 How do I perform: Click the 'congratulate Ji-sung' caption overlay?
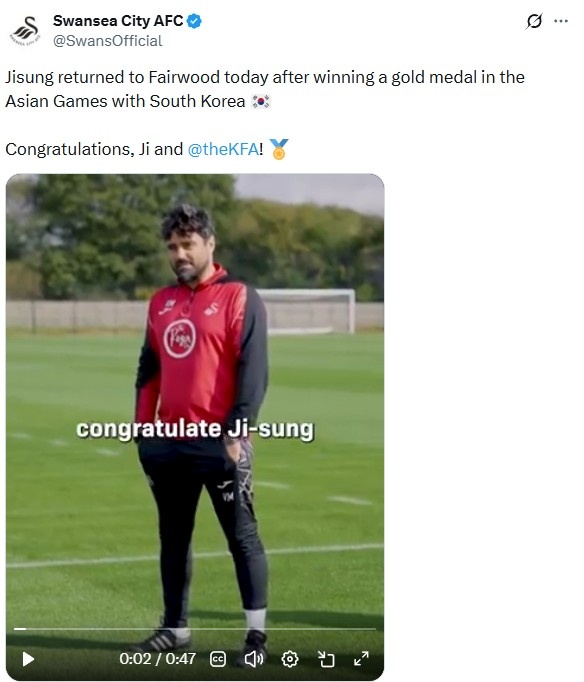tap(195, 429)
